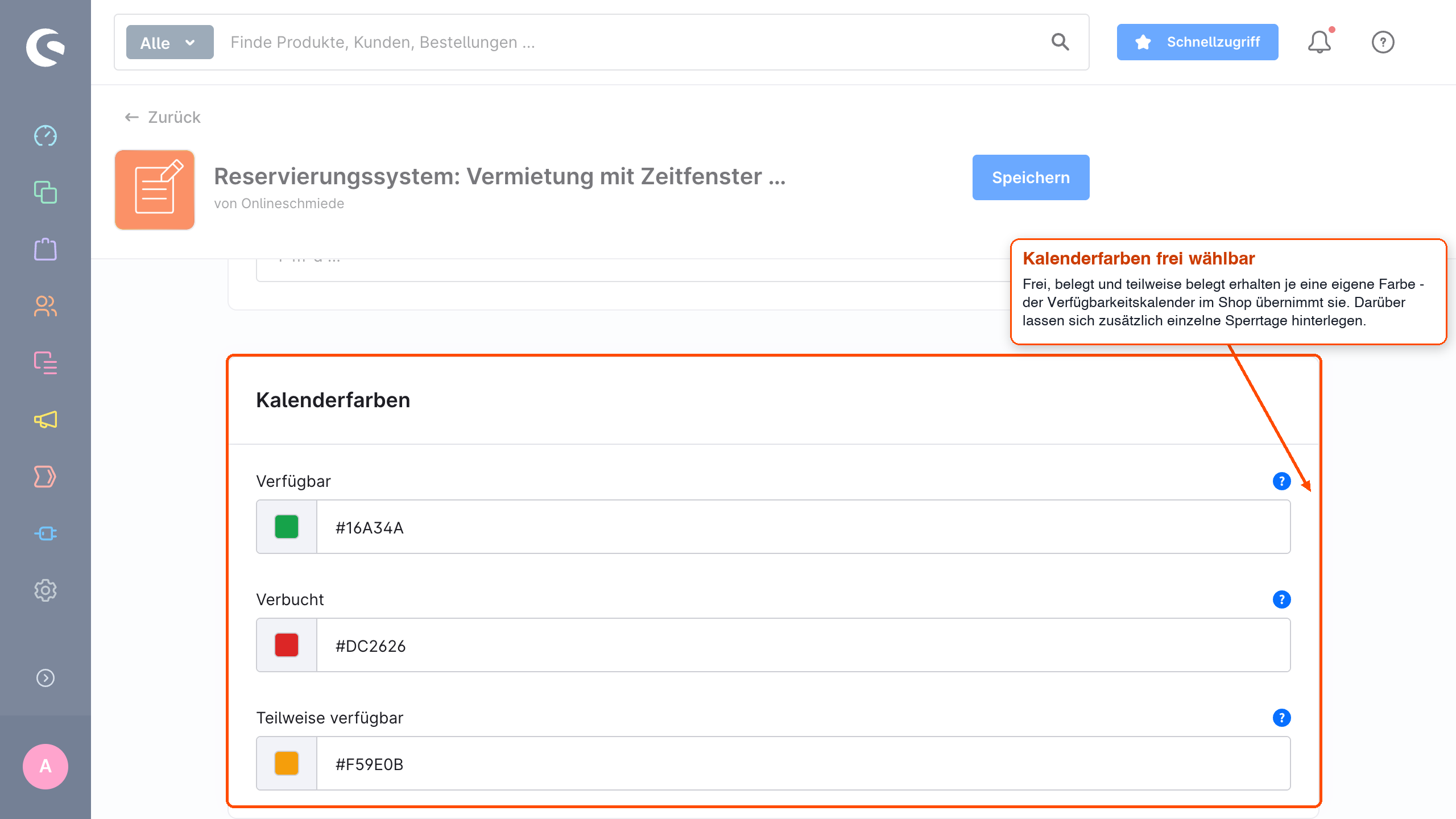
Task: Open the help question mark in header
Action: point(1383,42)
